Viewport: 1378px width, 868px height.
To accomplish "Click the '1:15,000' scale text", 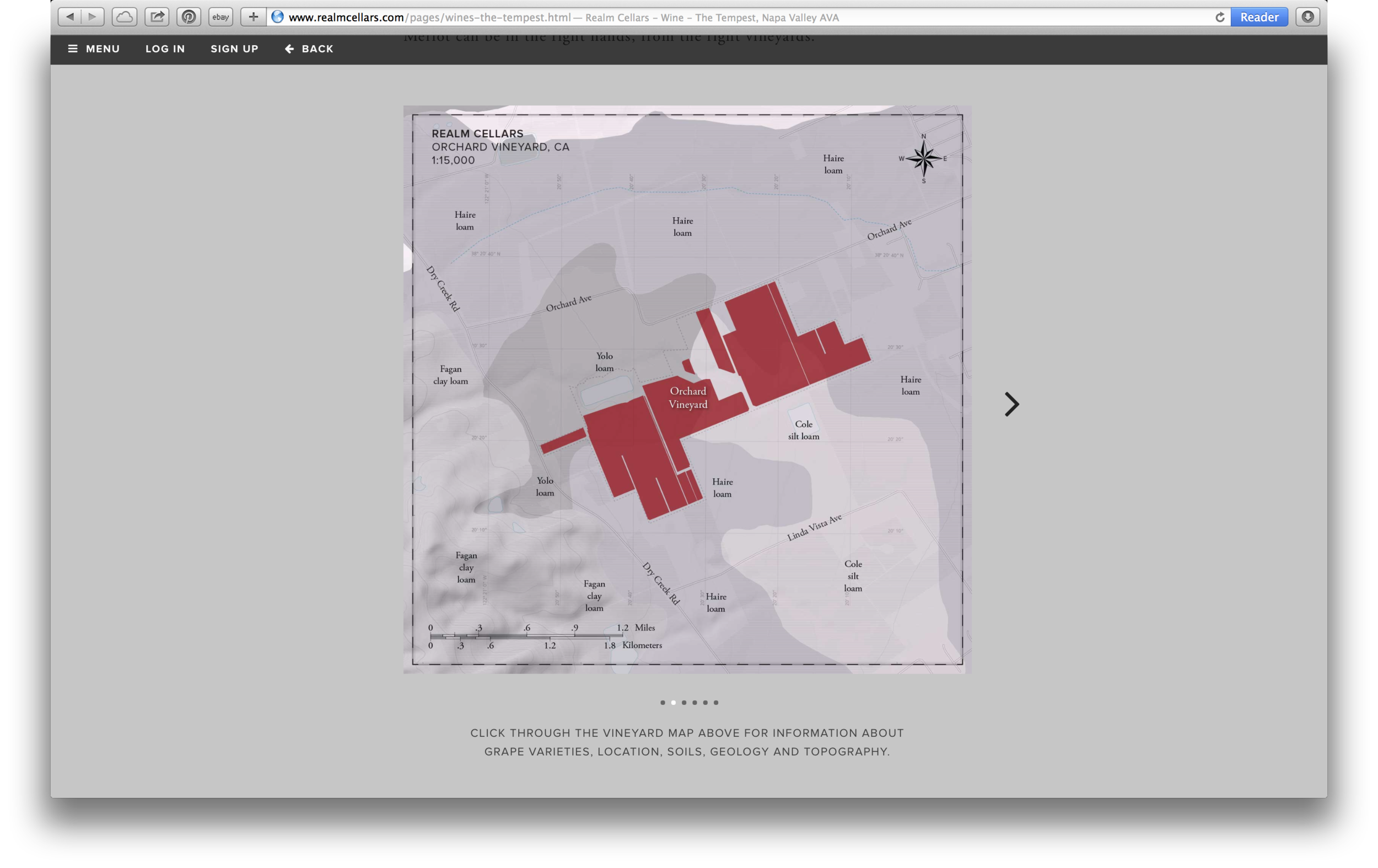I will (453, 161).
